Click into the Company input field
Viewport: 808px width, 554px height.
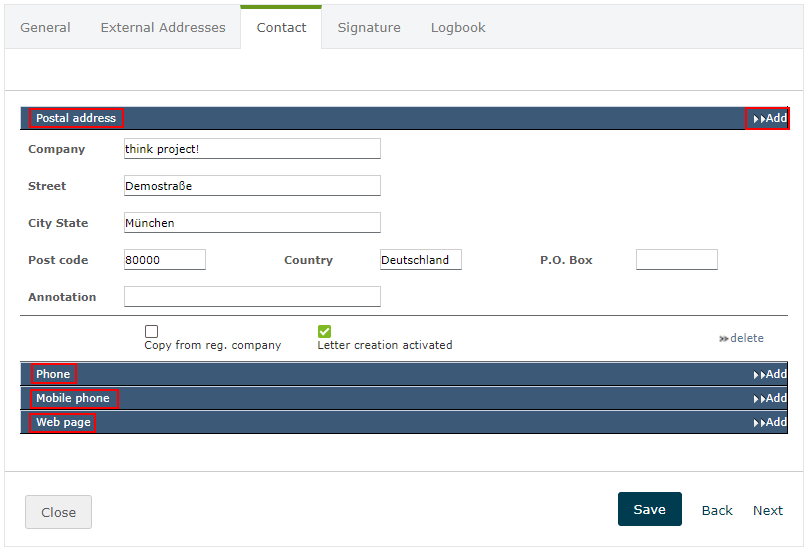(x=252, y=149)
